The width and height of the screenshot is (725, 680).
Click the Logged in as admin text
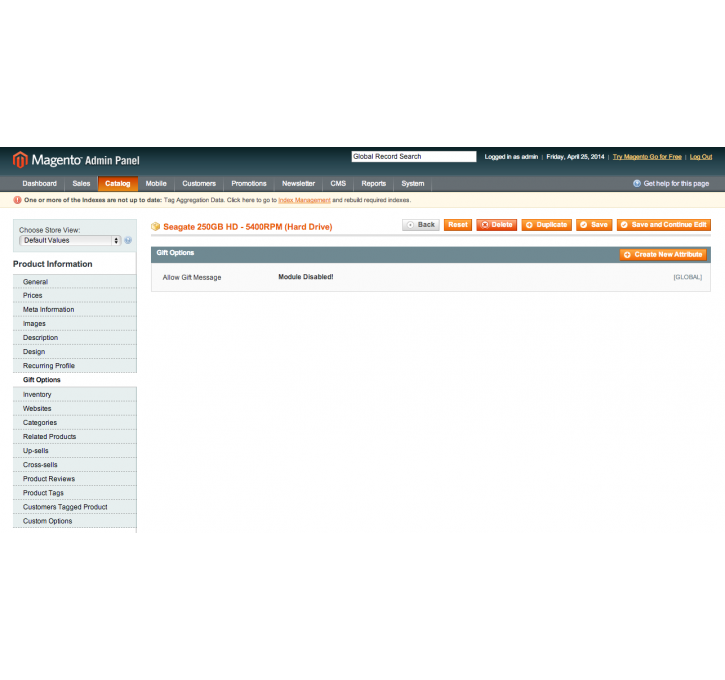(x=511, y=157)
